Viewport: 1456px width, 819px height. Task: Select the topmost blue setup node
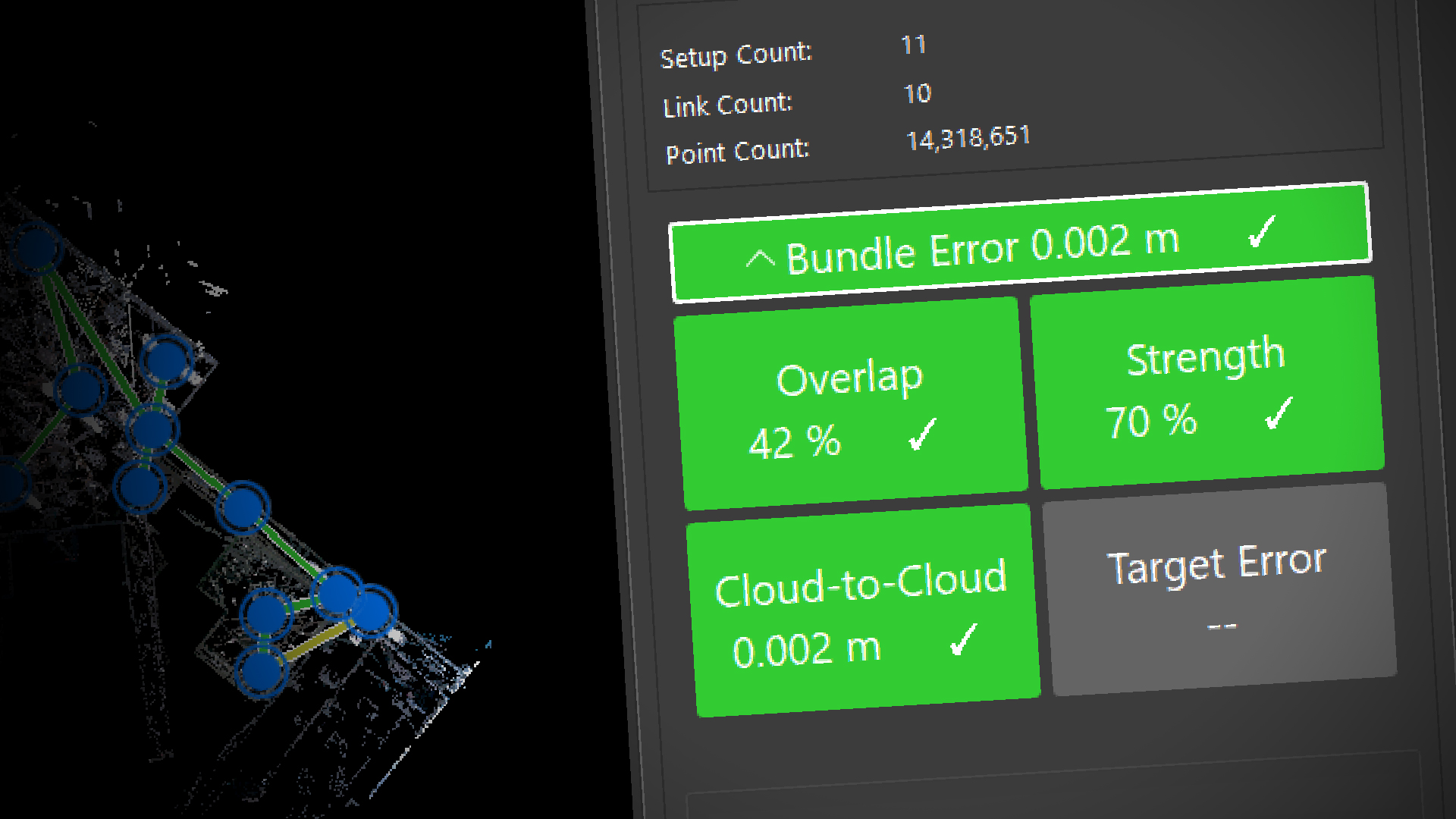pos(36,248)
